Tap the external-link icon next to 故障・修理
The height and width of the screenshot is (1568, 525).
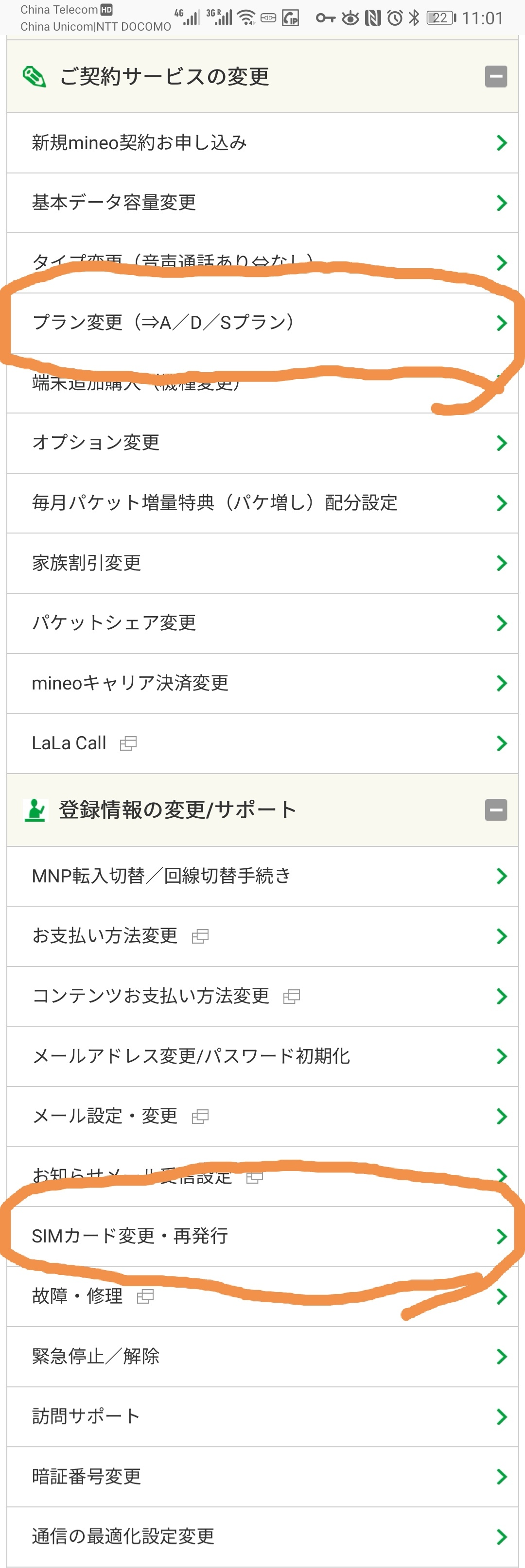click(x=145, y=1296)
